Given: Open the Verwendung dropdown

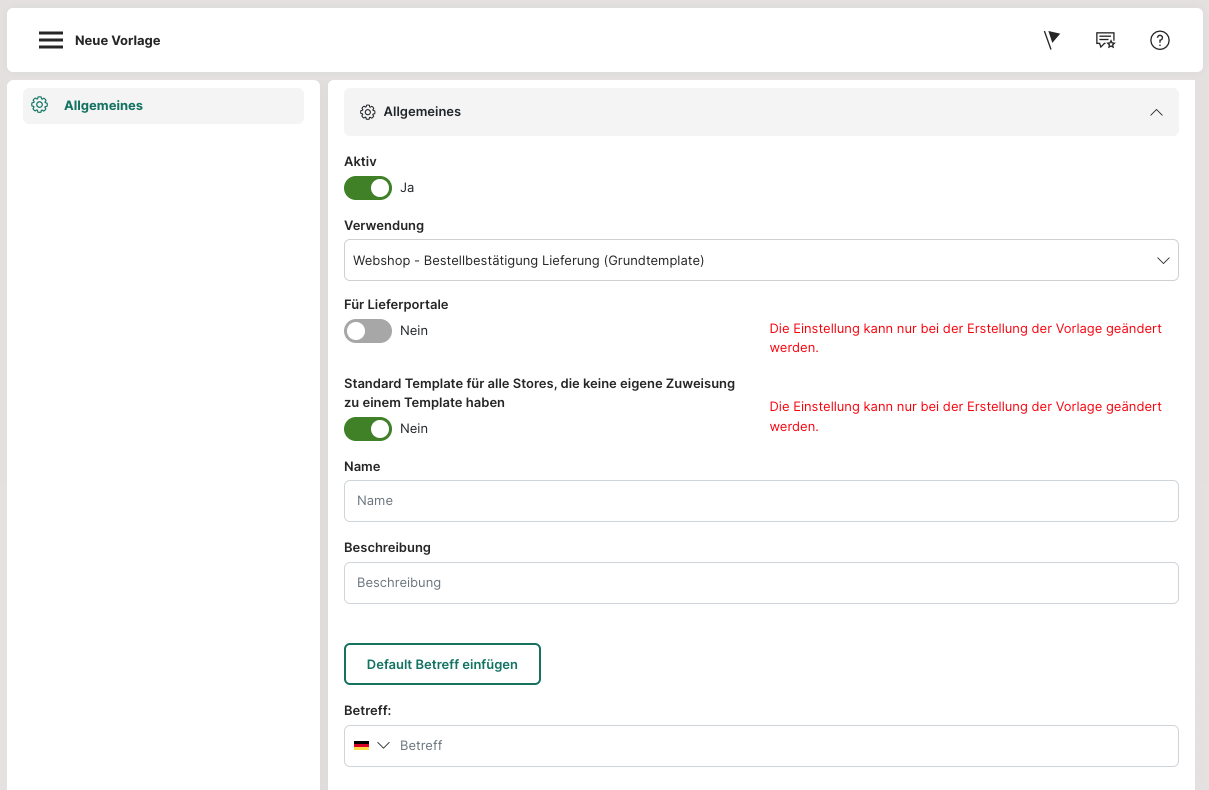Looking at the screenshot, I should point(760,260).
